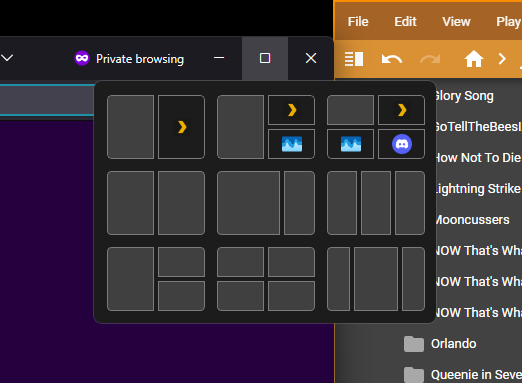Go to the Home icon in toolbar

pos(474,59)
